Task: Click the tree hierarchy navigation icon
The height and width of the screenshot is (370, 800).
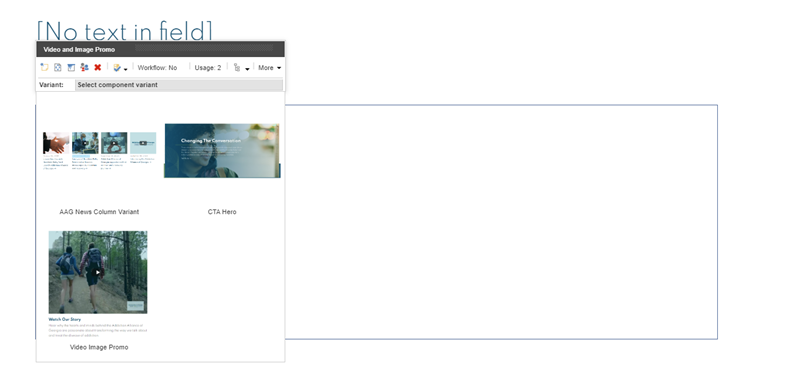Action: pos(237,67)
